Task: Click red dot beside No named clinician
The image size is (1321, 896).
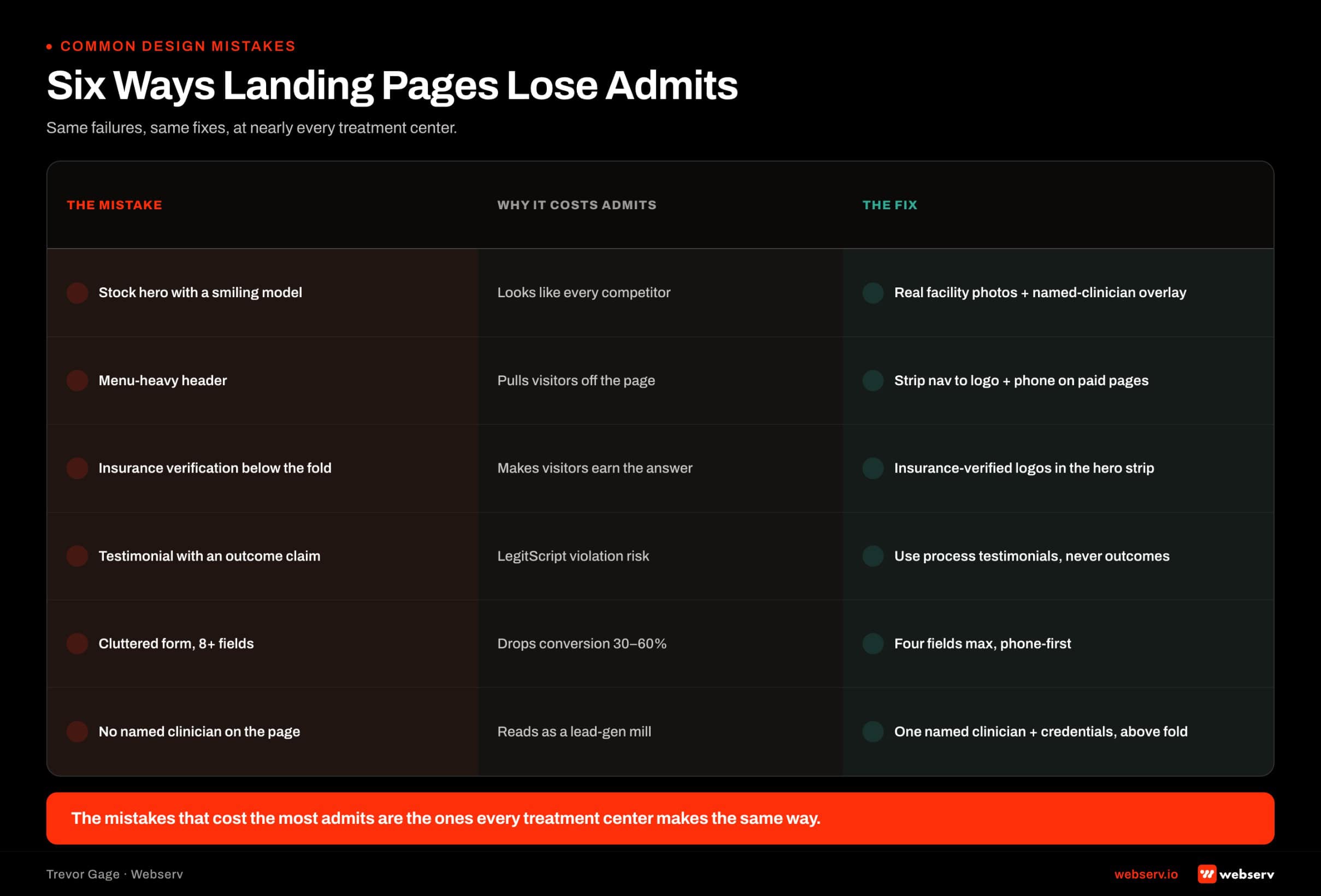Action: (78, 732)
